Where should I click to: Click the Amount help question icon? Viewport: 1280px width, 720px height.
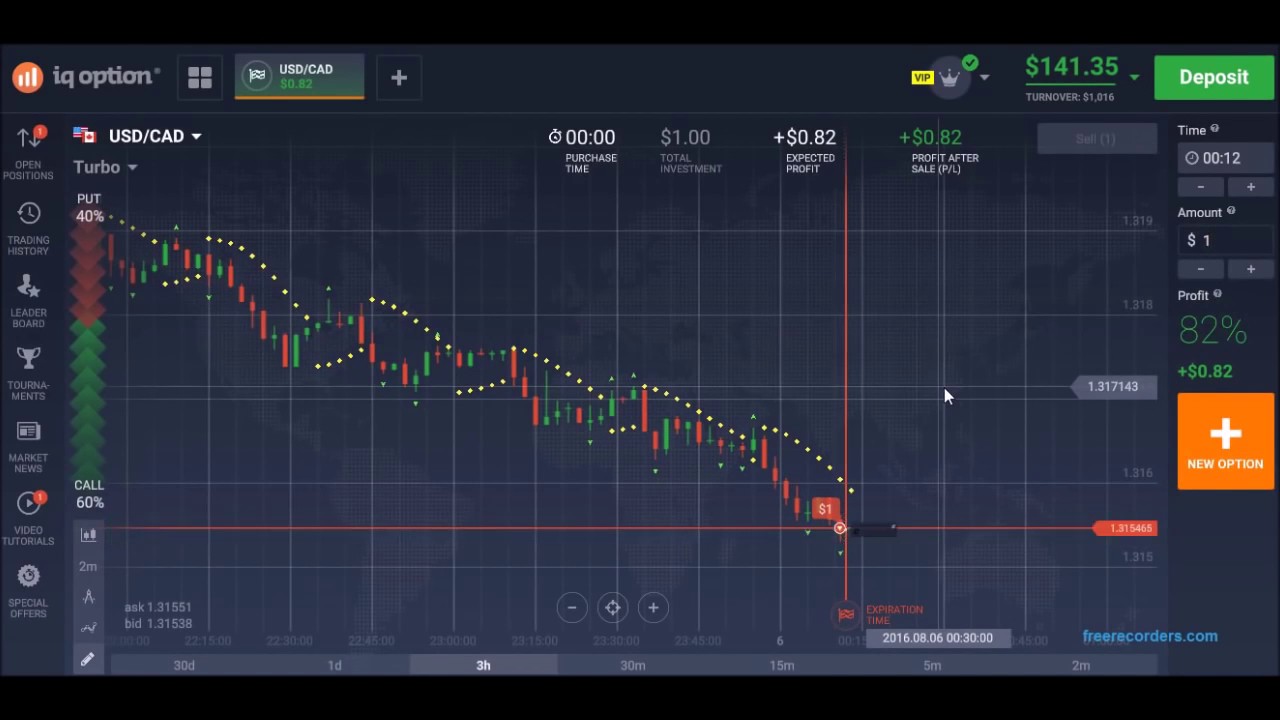[x=1231, y=211]
